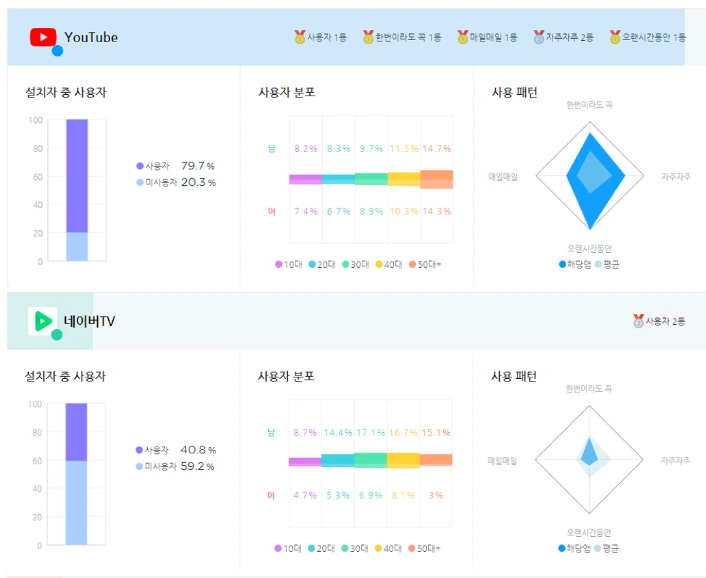Click the YouTube app logo icon
706x578 pixels.
point(43,37)
